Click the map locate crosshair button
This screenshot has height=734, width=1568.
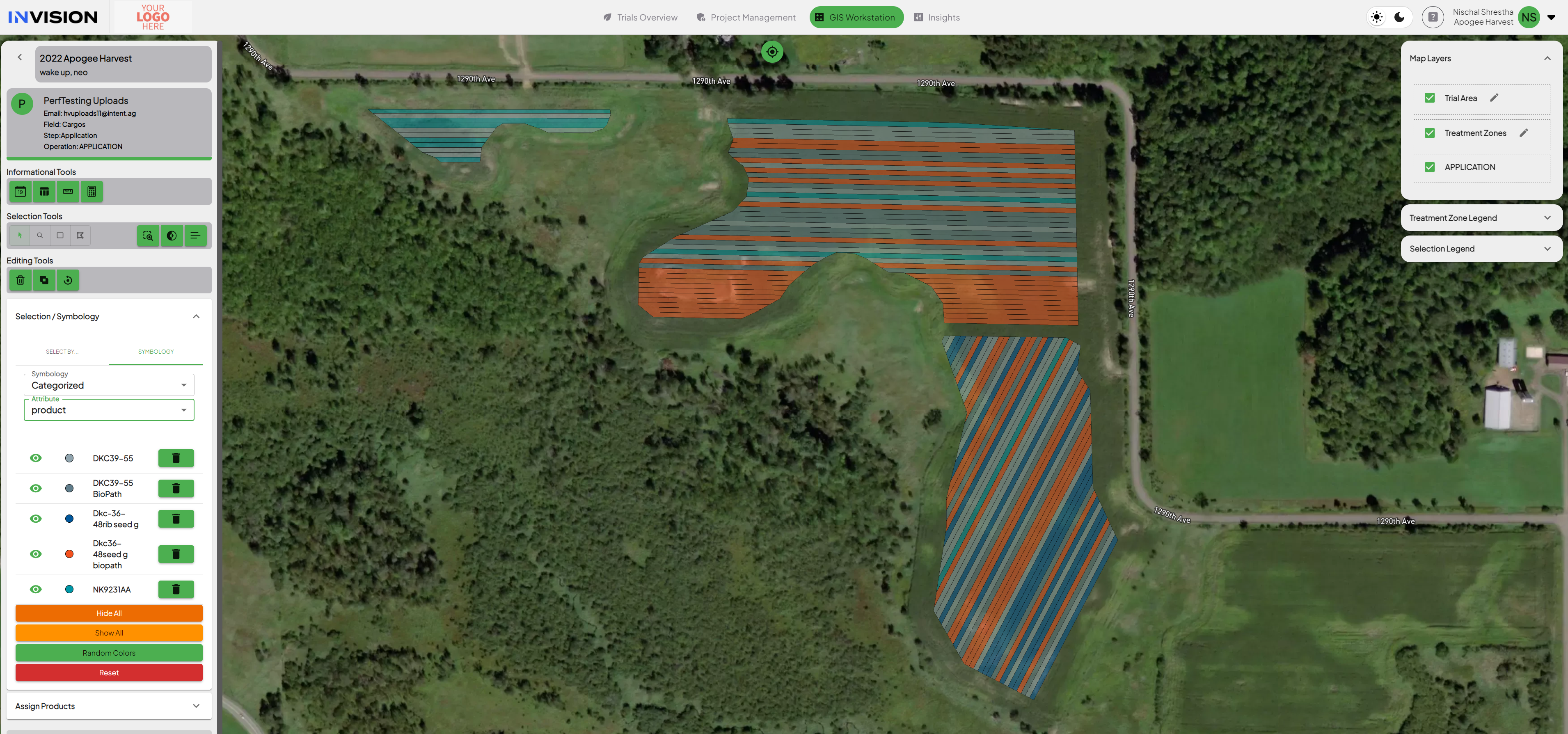pos(772,52)
